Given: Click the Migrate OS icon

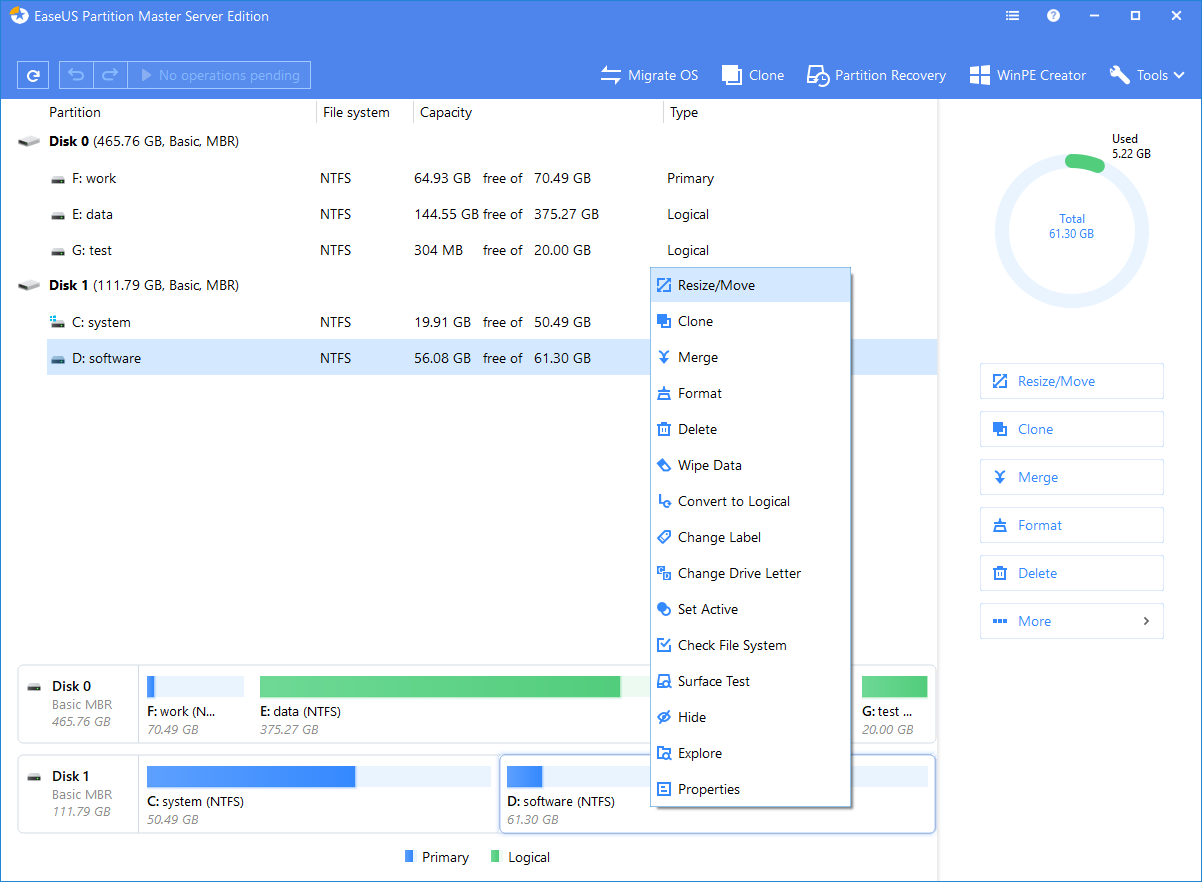Looking at the screenshot, I should [609, 74].
